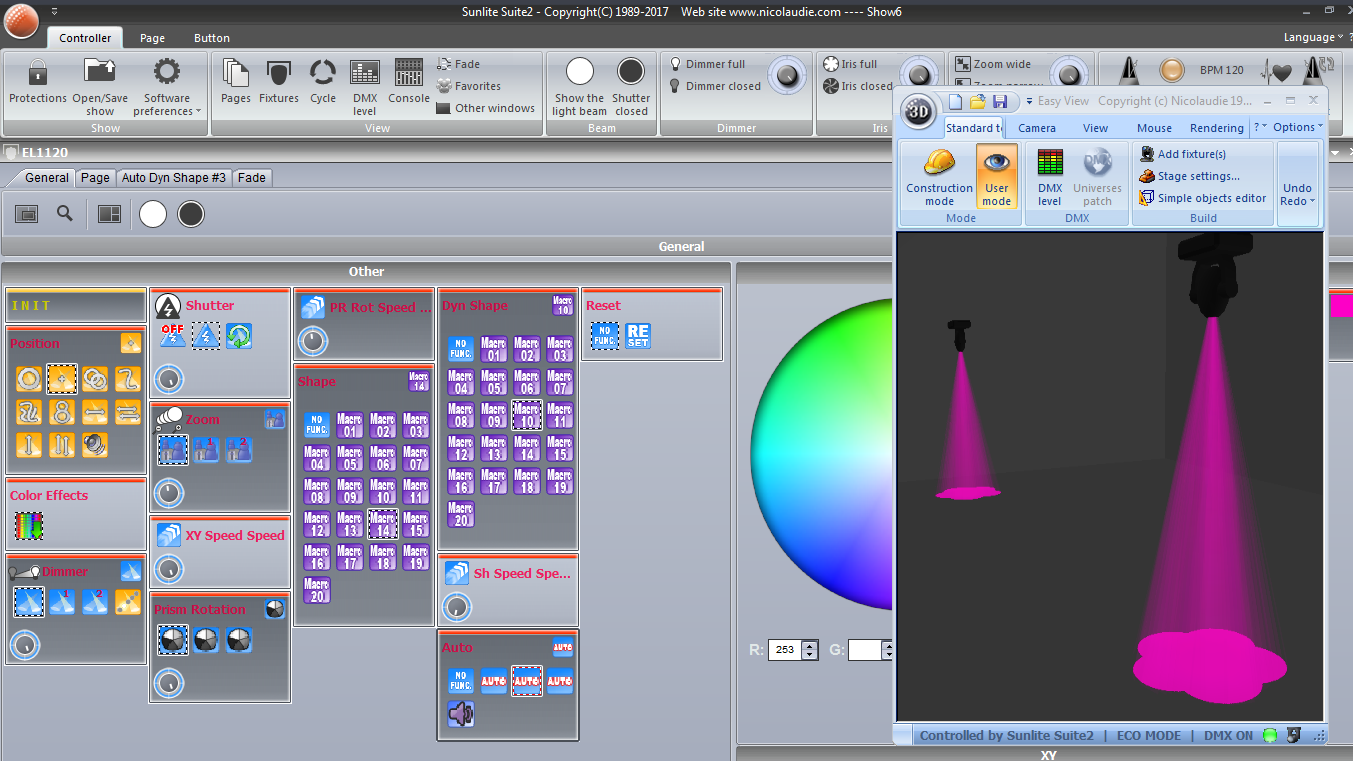
Task: Open the ? help dropdown in Easy View
Action: tap(1260, 127)
